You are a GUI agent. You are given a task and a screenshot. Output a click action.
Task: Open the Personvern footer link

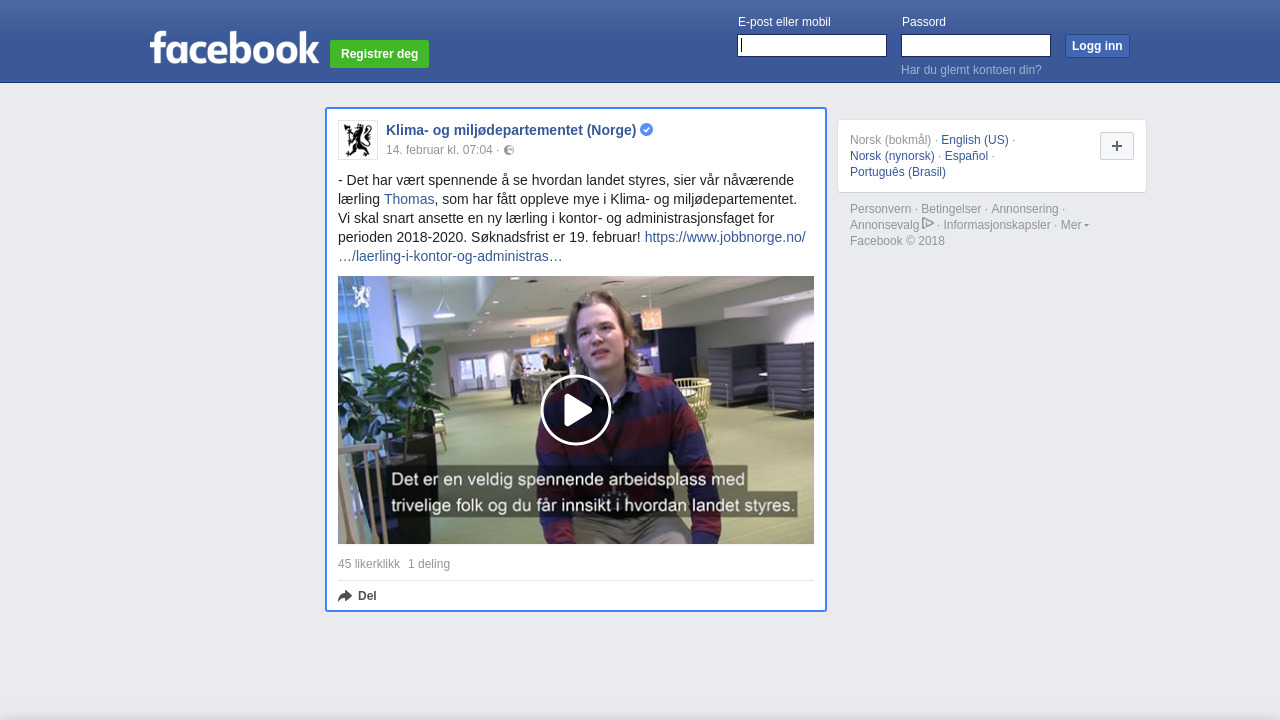coord(880,209)
